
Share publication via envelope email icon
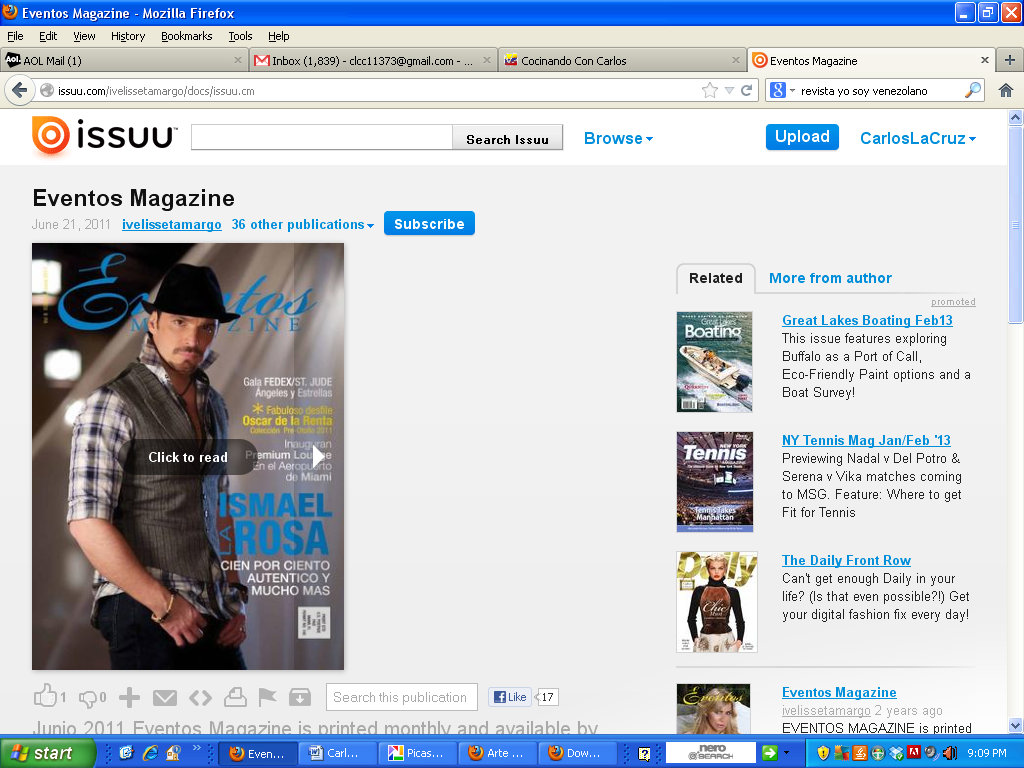165,698
